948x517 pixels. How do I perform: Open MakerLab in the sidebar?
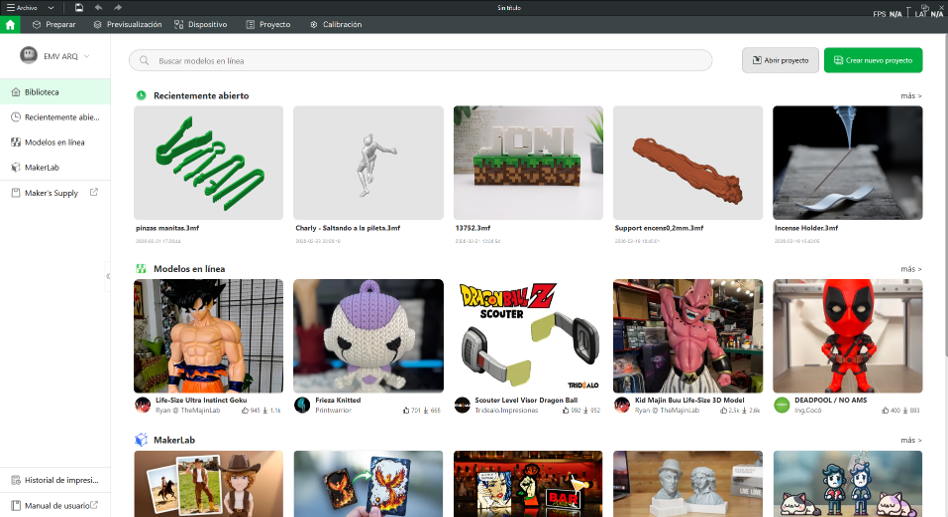pyautogui.click(x=55, y=167)
